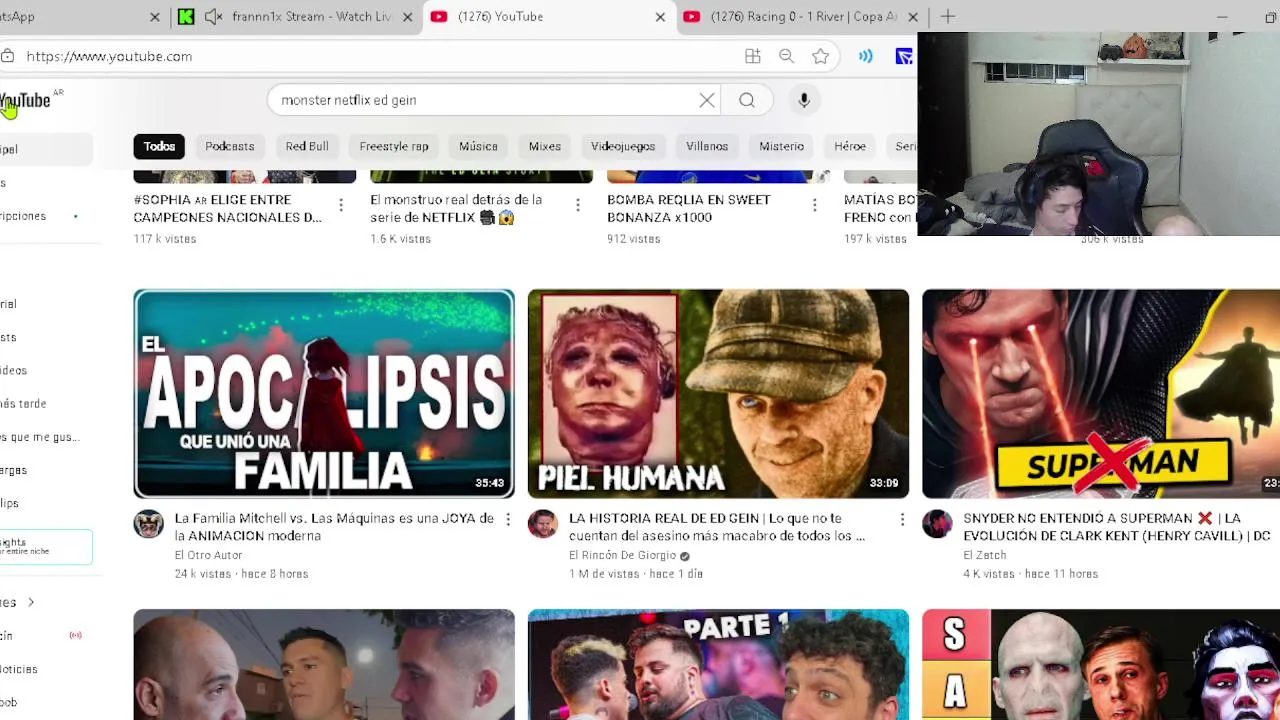Select the Mixes filter chip
Screen dimensions: 1280x720
[545, 146]
